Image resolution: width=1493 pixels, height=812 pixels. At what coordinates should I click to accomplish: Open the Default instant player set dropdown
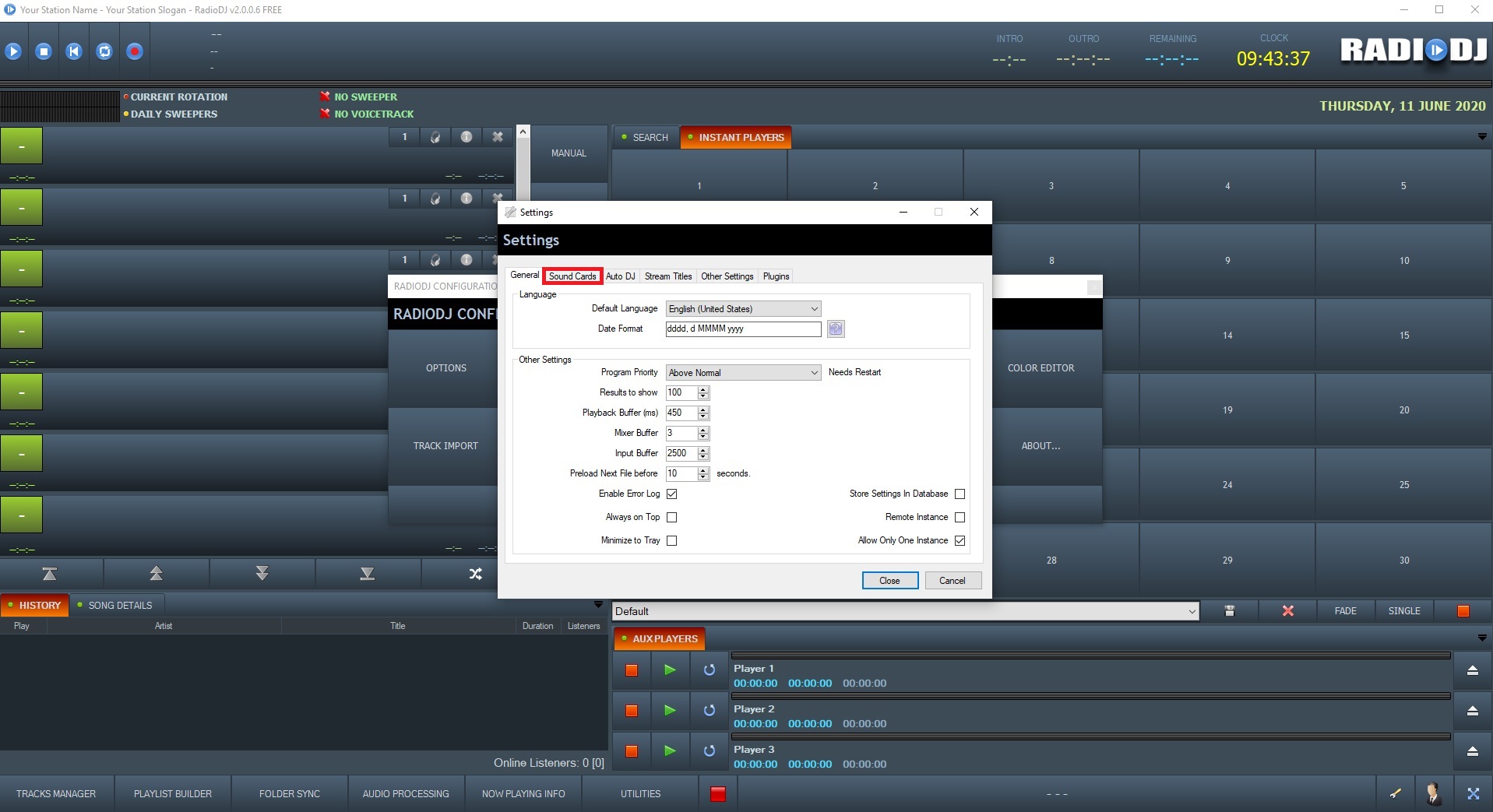click(905, 612)
